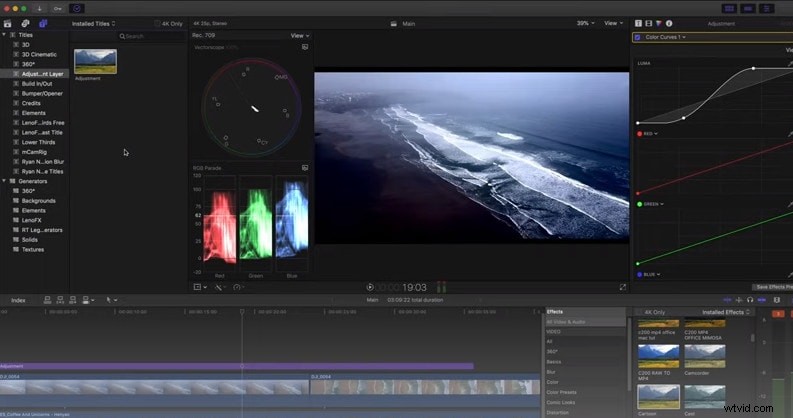793x418 pixels.
Task: Click the Green curve eyedropper
Action: click(x=790, y=204)
